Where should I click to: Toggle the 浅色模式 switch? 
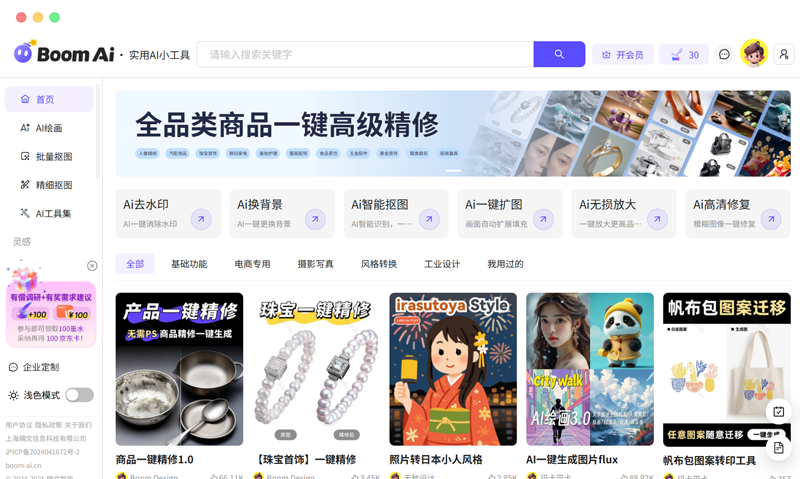80,395
